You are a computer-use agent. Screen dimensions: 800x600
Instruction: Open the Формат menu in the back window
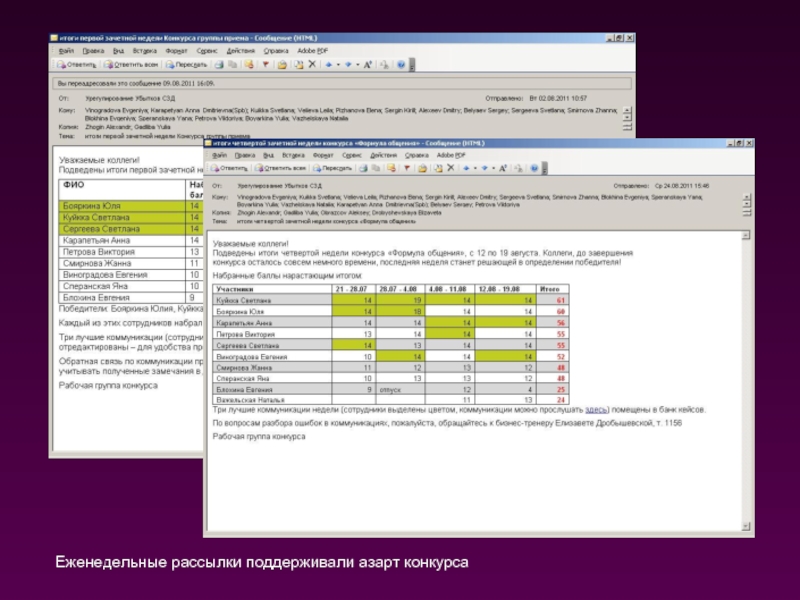pos(176,51)
